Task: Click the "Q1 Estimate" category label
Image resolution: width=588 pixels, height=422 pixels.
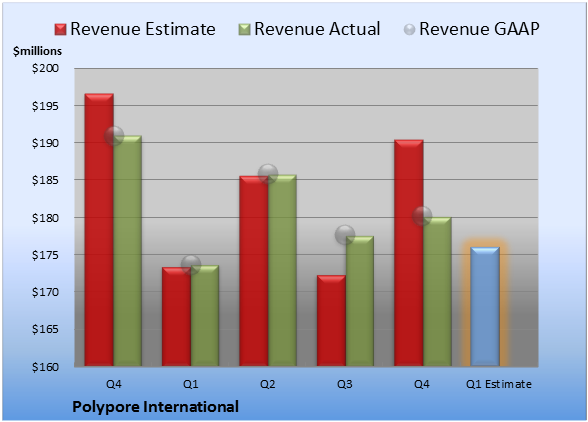Action: coord(499,384)
